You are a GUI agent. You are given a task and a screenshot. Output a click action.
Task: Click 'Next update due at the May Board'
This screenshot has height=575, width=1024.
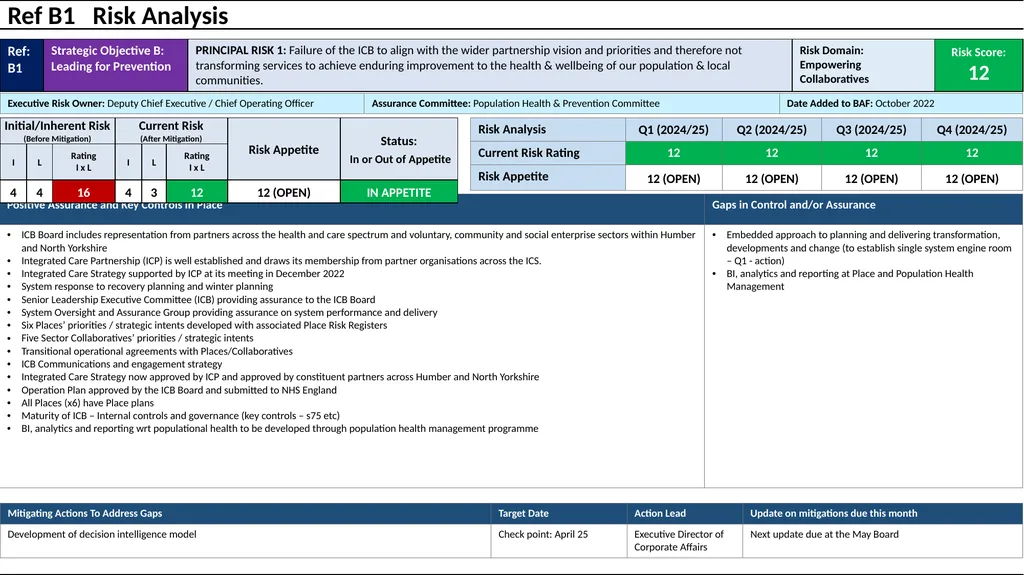[x=824, y=534]
